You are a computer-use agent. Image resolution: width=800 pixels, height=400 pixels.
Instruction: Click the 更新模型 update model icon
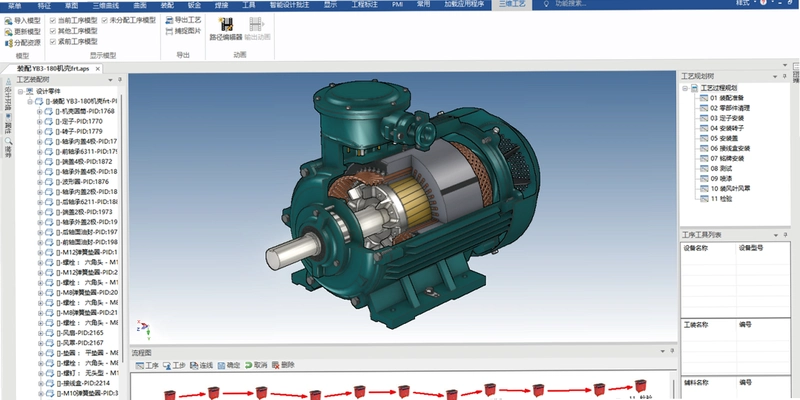tap(8, 32)
